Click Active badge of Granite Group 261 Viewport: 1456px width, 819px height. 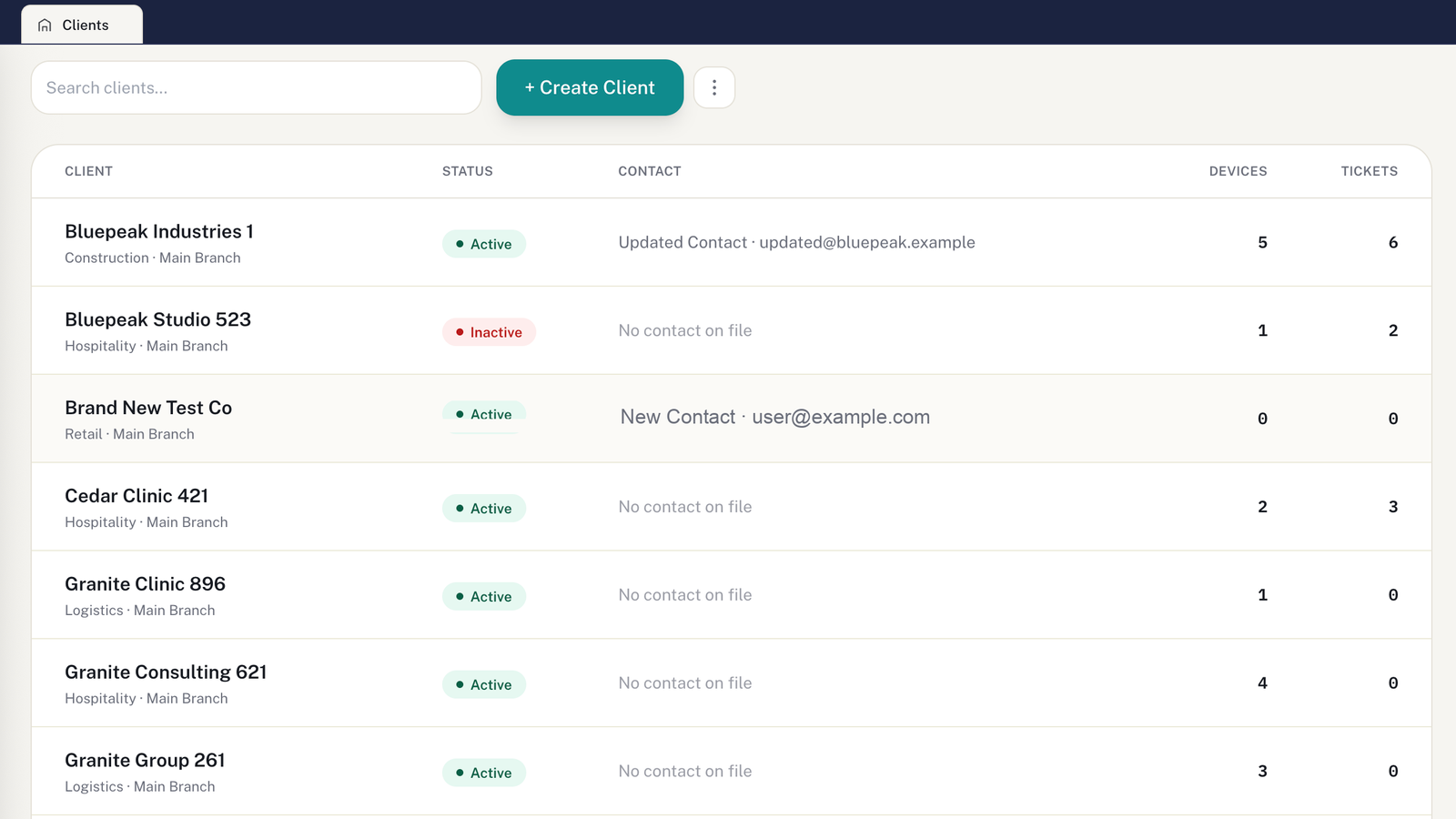click(484, 773)
